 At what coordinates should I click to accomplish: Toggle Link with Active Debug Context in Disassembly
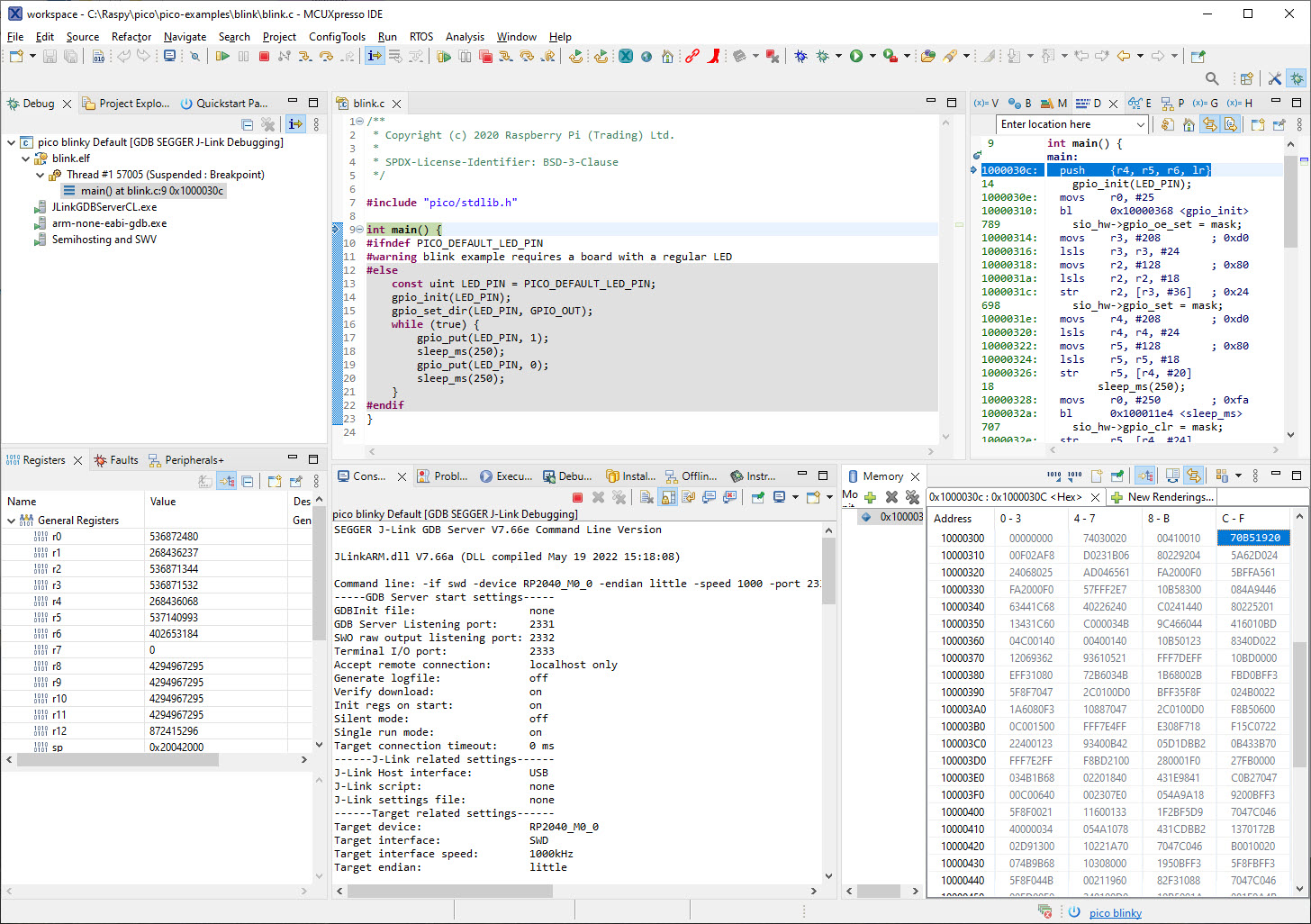pyautogui.click(x=1209, y=125)
